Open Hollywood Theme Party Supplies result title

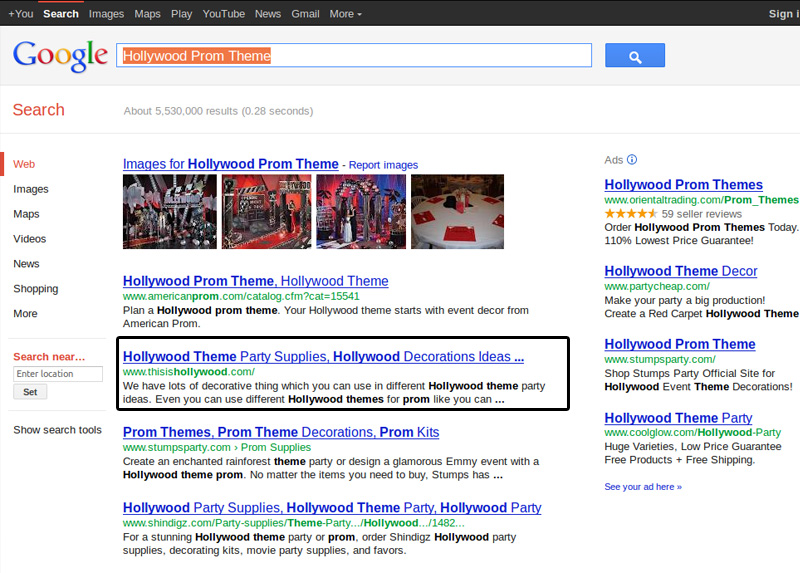pos(323,357)
